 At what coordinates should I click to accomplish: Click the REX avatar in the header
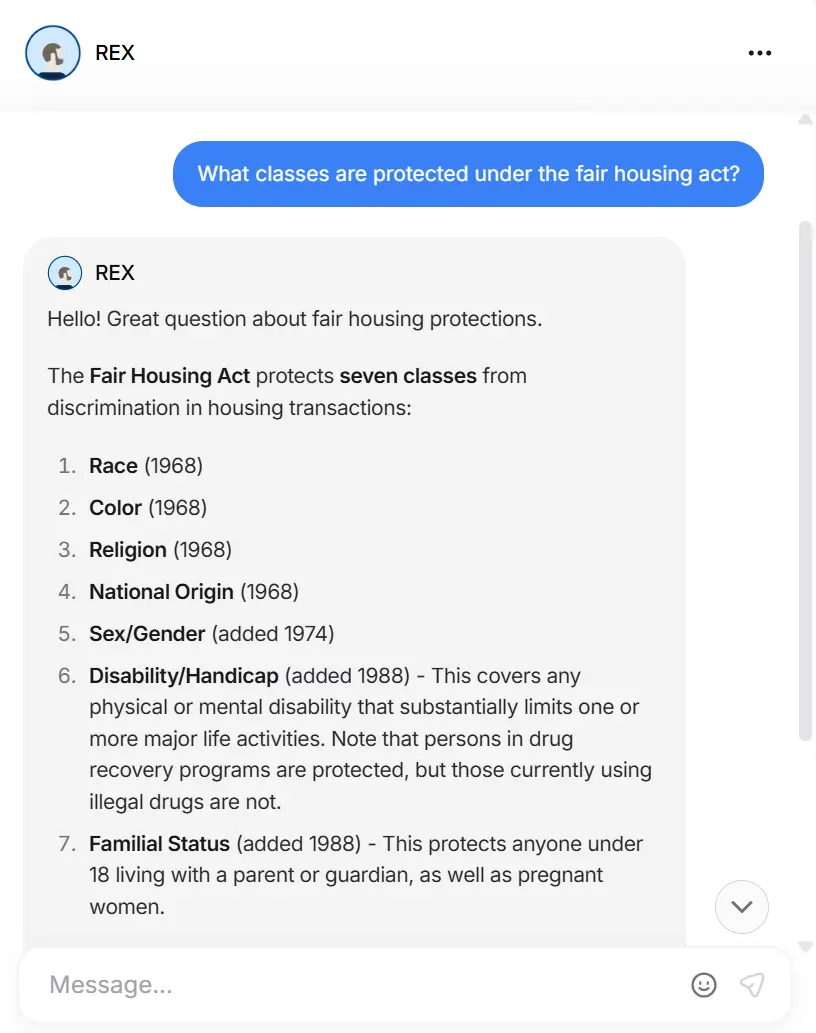[53, 53]
